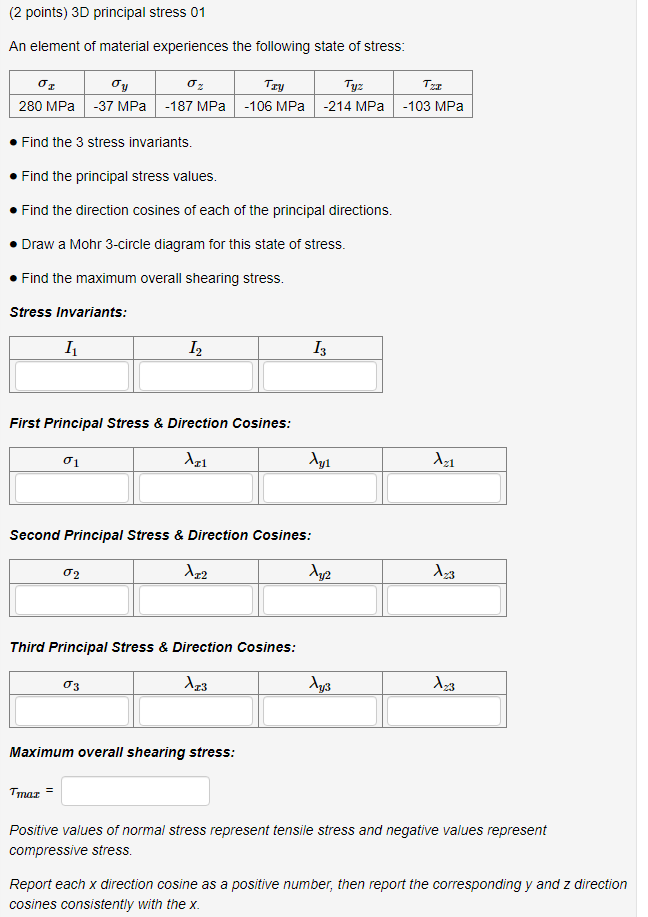
Task: Click the last cosine field in third row
Action: (x=443, y=710)
